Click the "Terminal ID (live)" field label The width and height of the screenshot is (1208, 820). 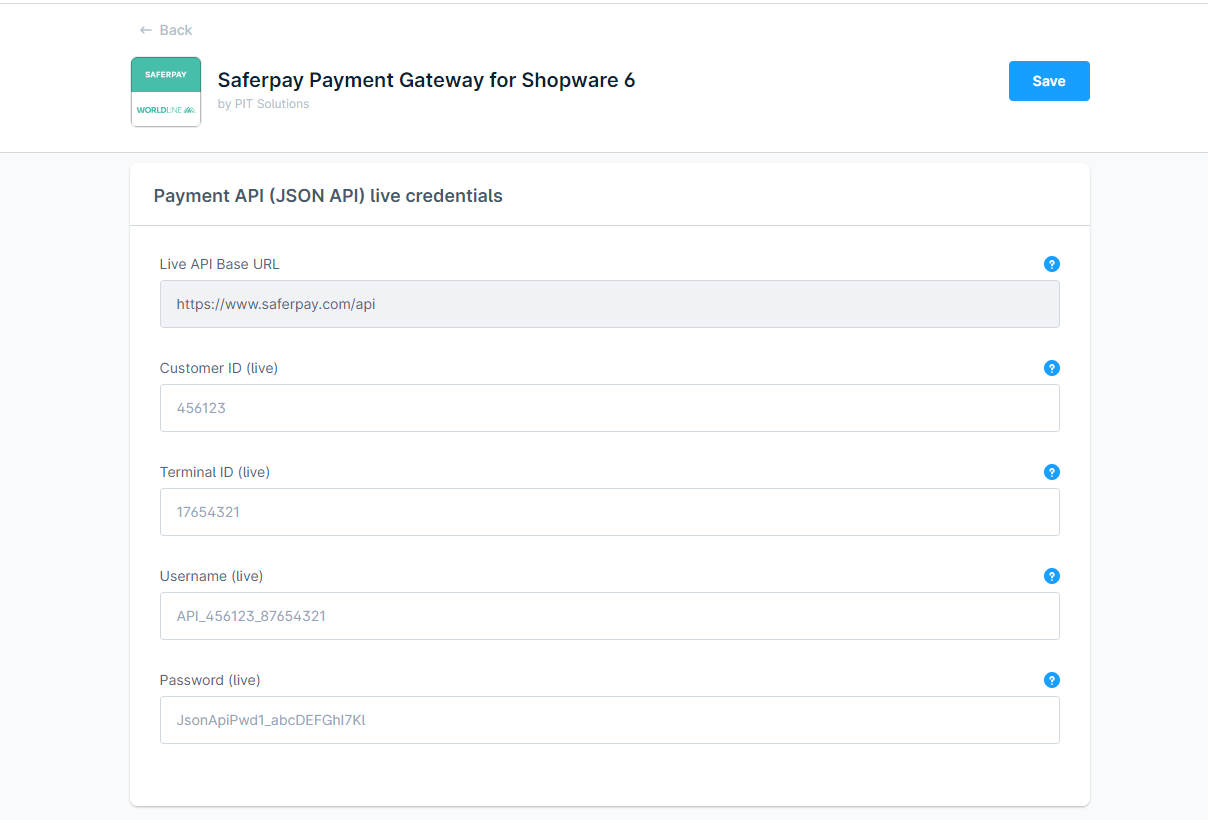point(215,472)
